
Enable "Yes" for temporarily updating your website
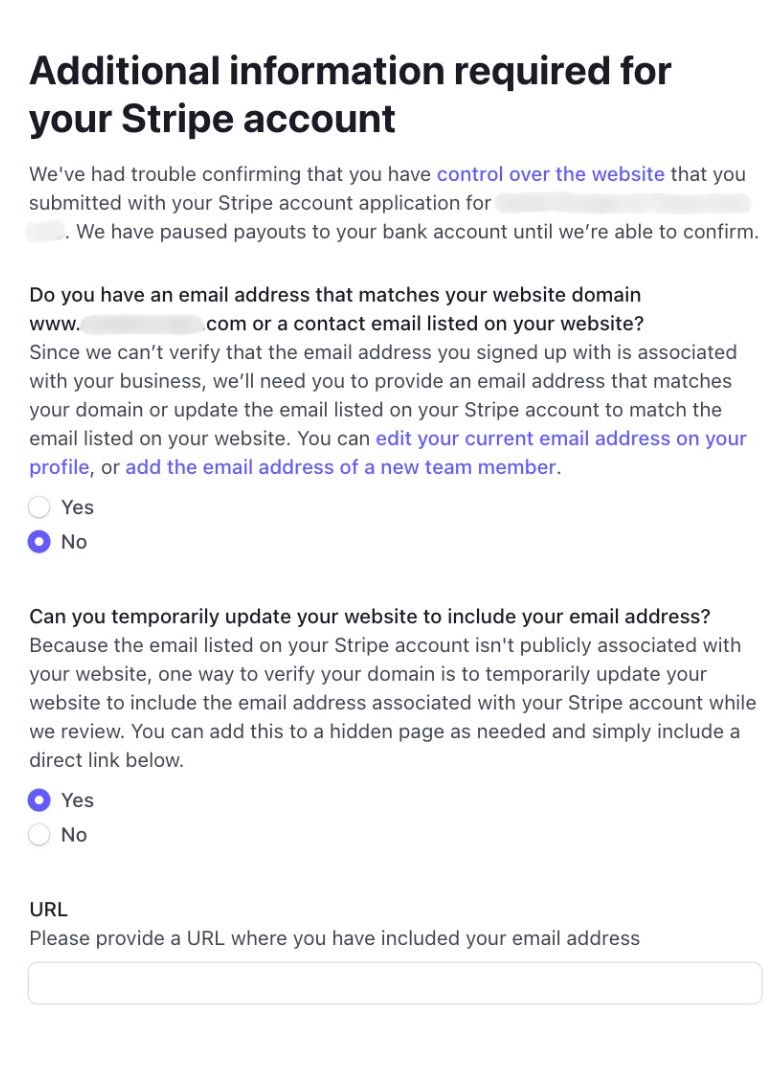click(x=39, y=800)
